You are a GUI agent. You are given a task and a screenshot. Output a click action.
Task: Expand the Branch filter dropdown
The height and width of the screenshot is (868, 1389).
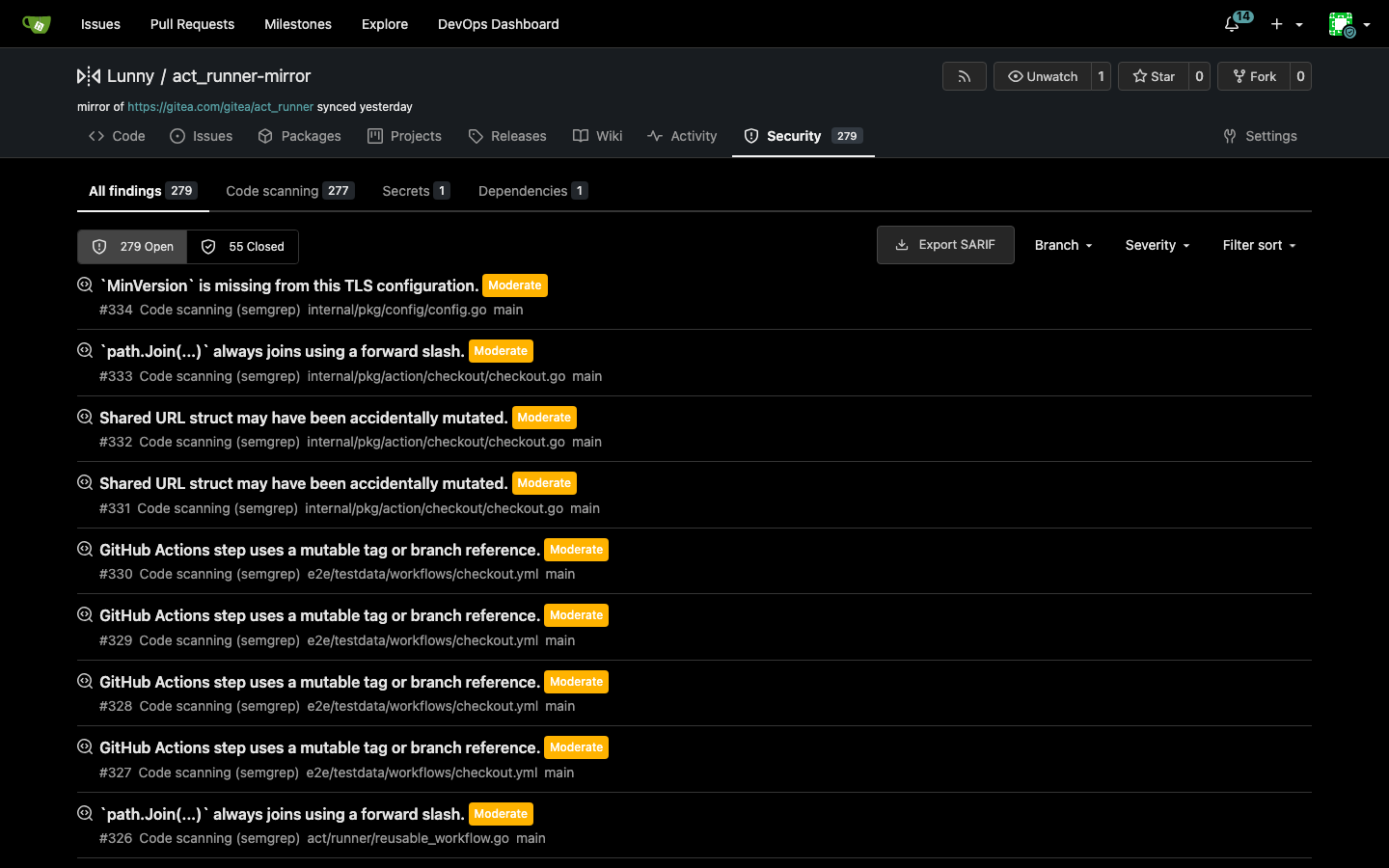[x=1063, y=245]
